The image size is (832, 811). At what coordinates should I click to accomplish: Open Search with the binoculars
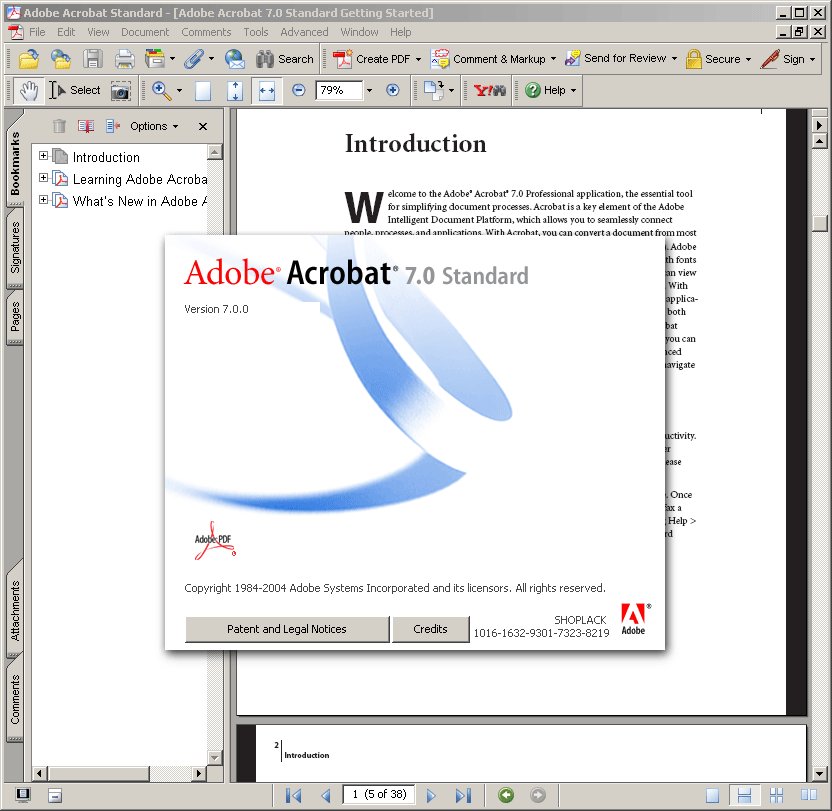click(284, 59)
